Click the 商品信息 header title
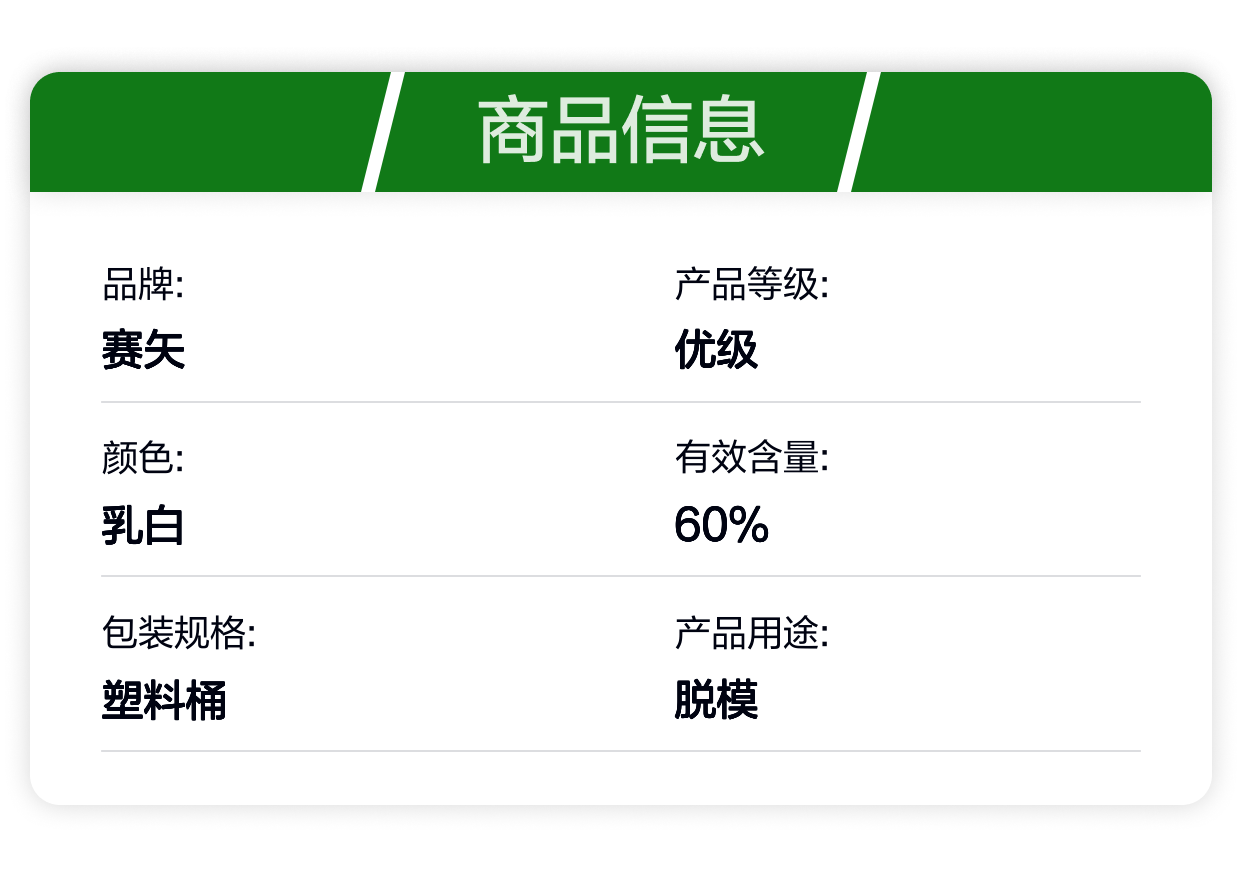Screen dimensions: 1242x877 pyautogui.click(x=621, y=132)
